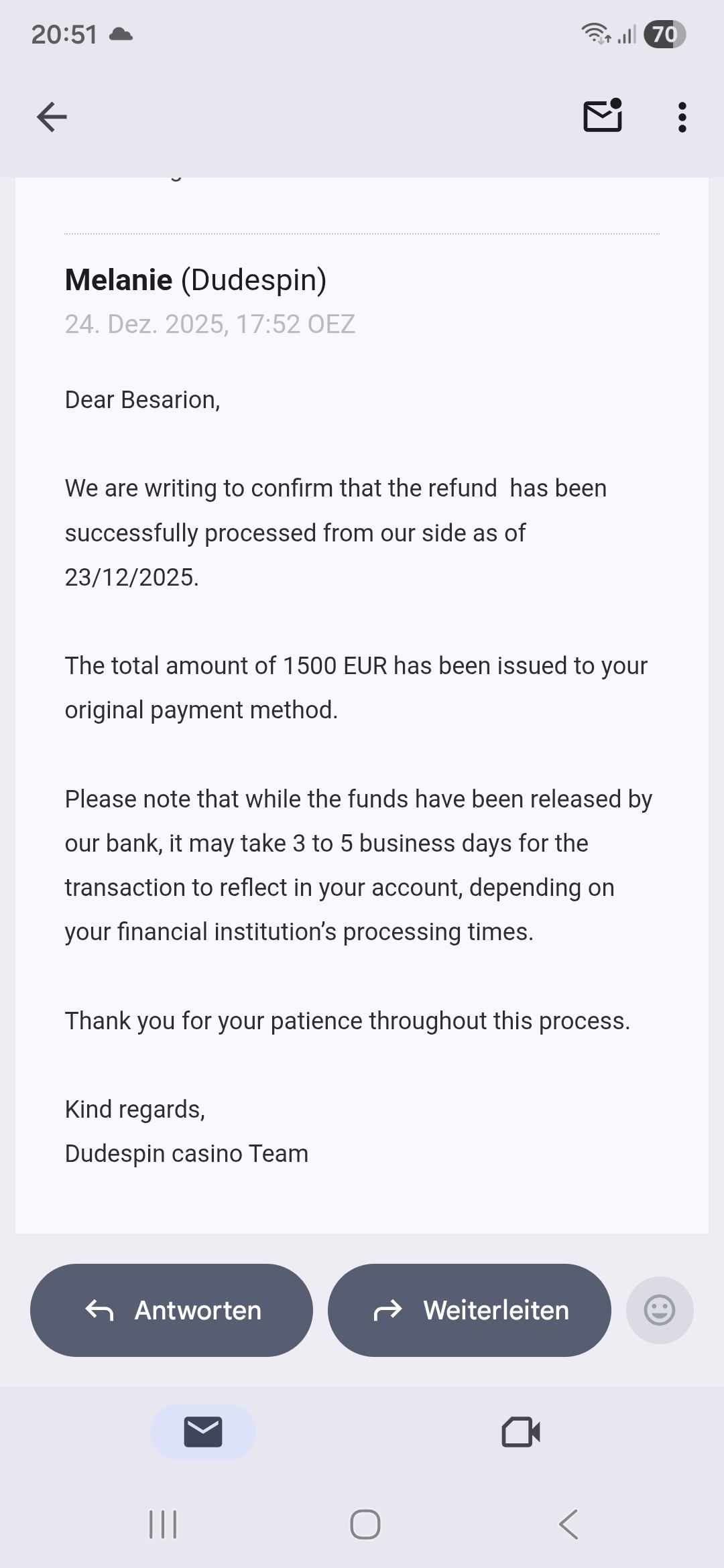This screenshot has width=724, height=1568.
Task: Tap the Android recent apps button
Action: 163,1524
